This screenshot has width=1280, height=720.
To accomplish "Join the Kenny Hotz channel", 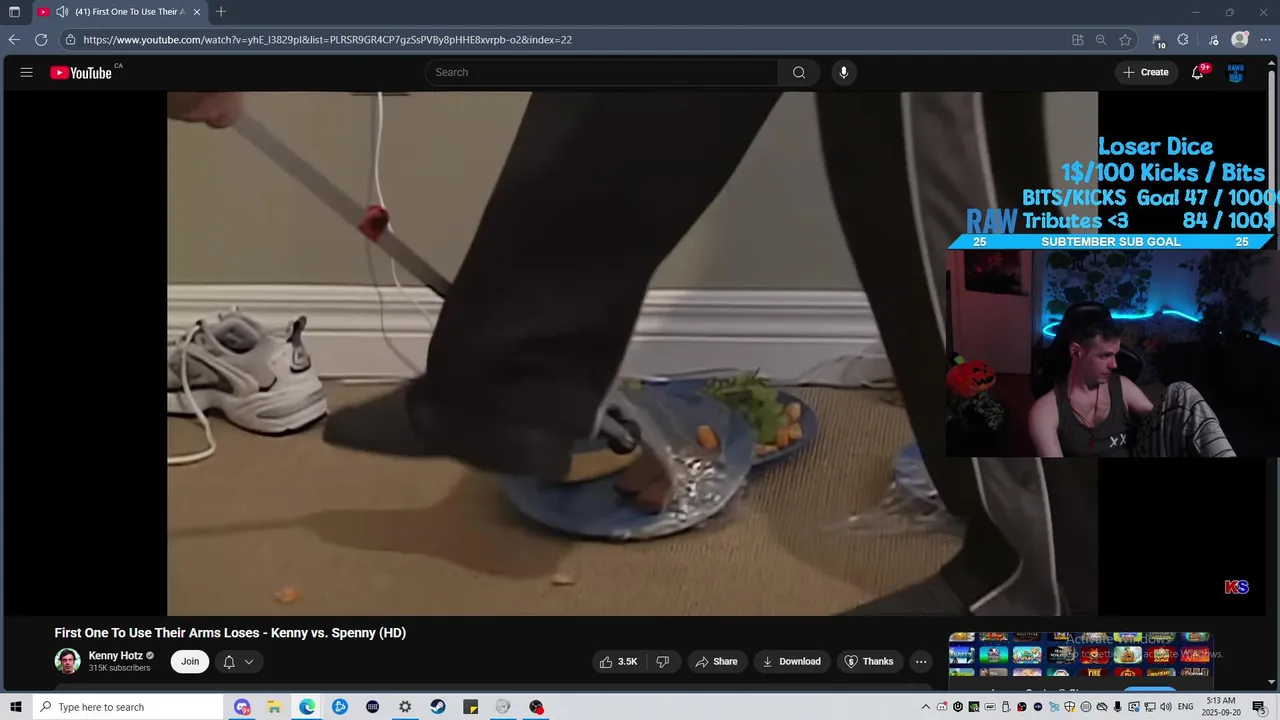I will click(190, 661).
